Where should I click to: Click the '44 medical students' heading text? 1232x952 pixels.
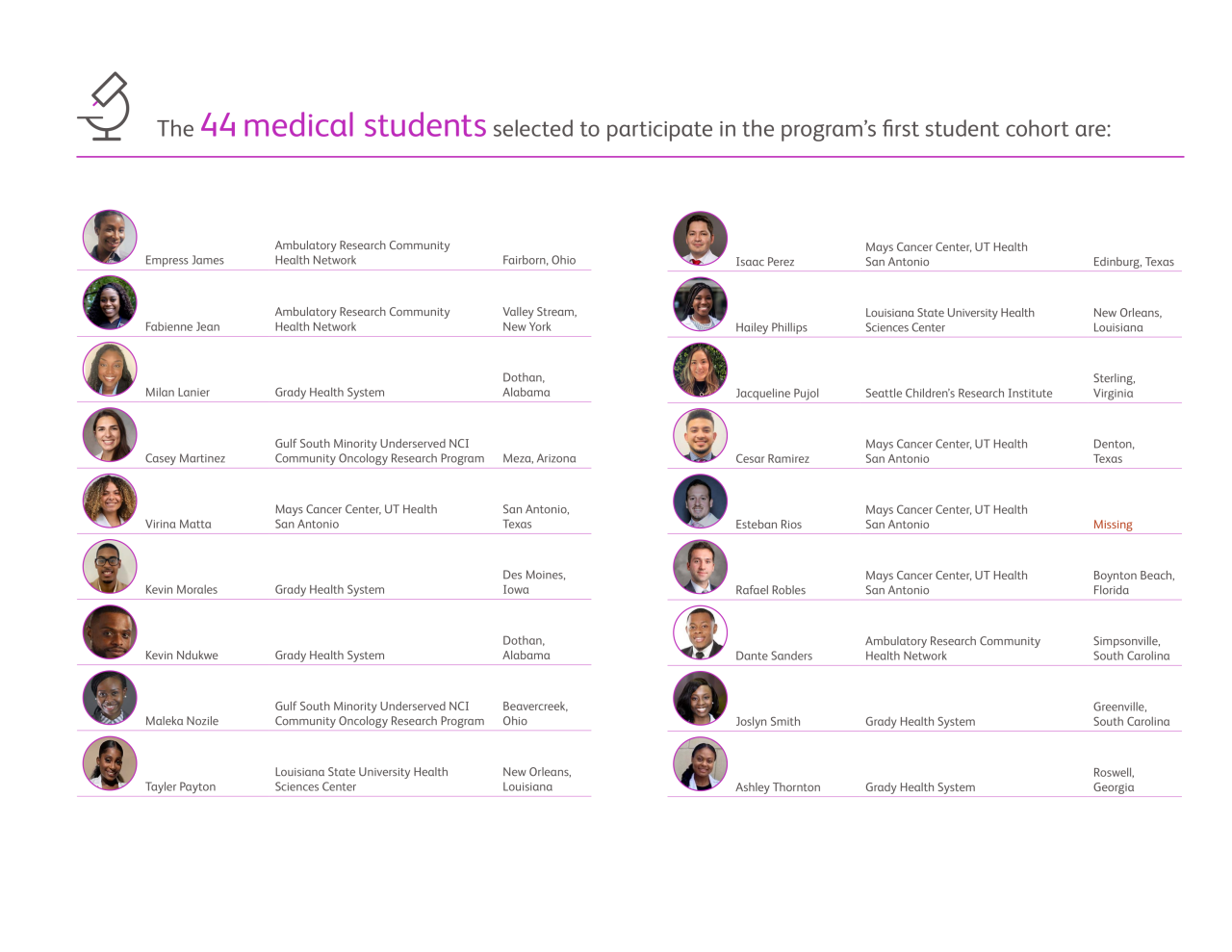(344, 125)
